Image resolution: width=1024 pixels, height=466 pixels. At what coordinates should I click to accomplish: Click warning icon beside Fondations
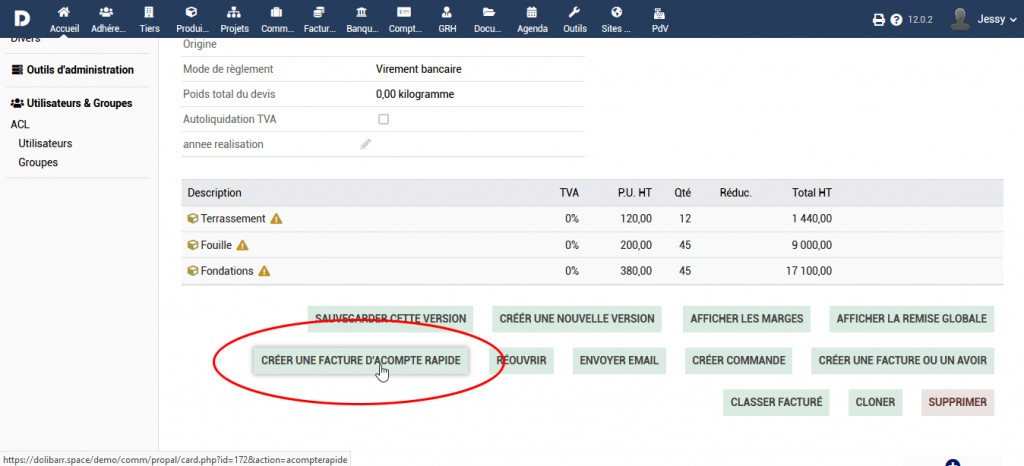pyautogui.click(x=265, y=271)
